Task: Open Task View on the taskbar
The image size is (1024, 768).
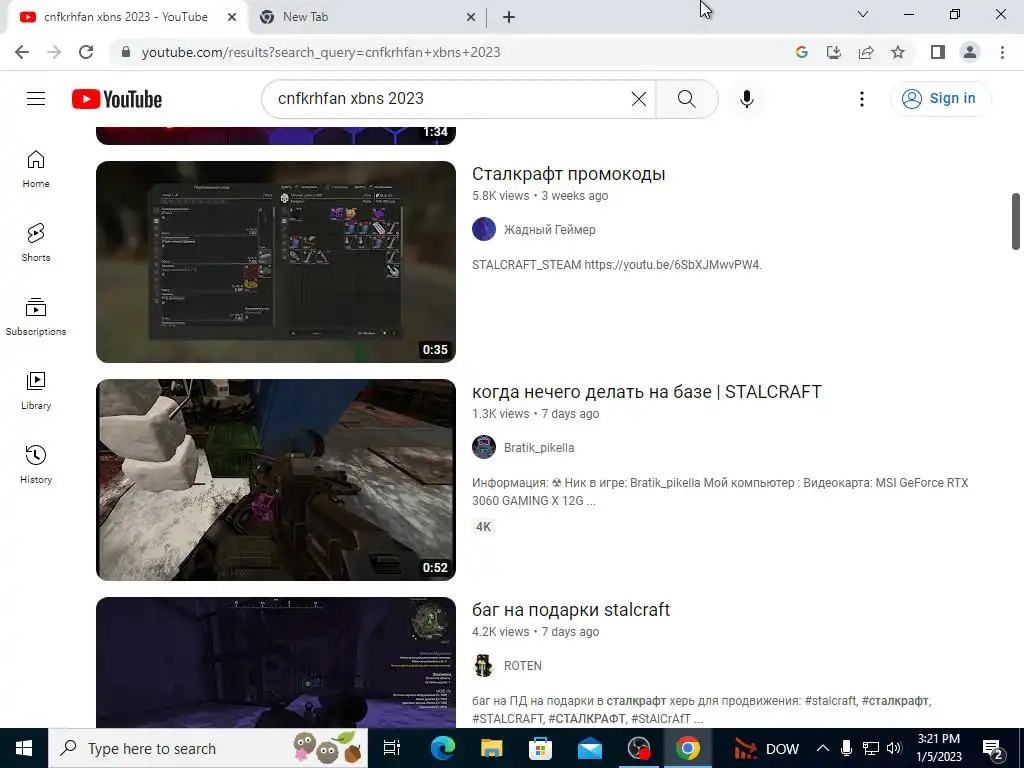Action: click(391, 748)
